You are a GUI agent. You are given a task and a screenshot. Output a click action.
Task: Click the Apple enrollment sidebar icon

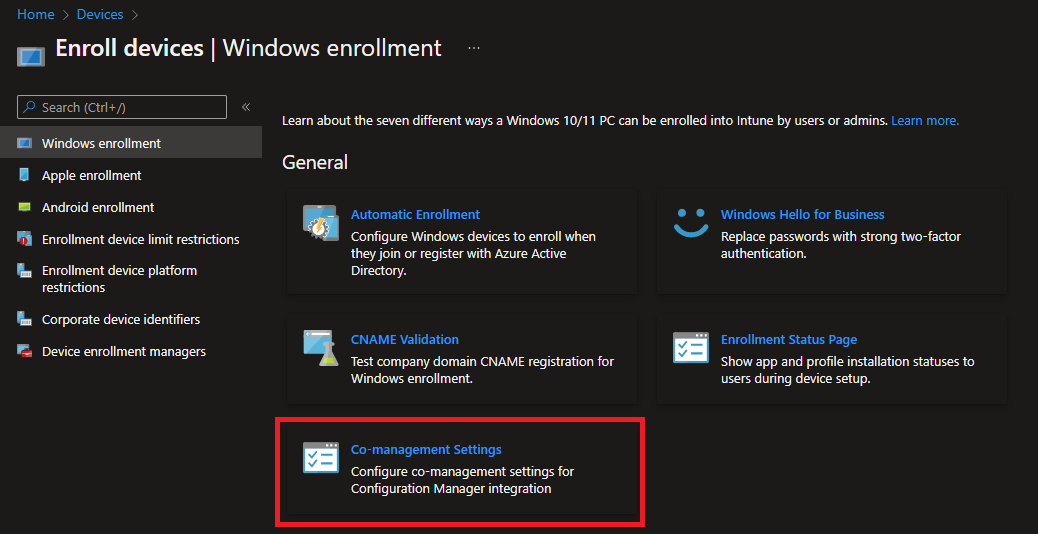[x=24, y=175]
